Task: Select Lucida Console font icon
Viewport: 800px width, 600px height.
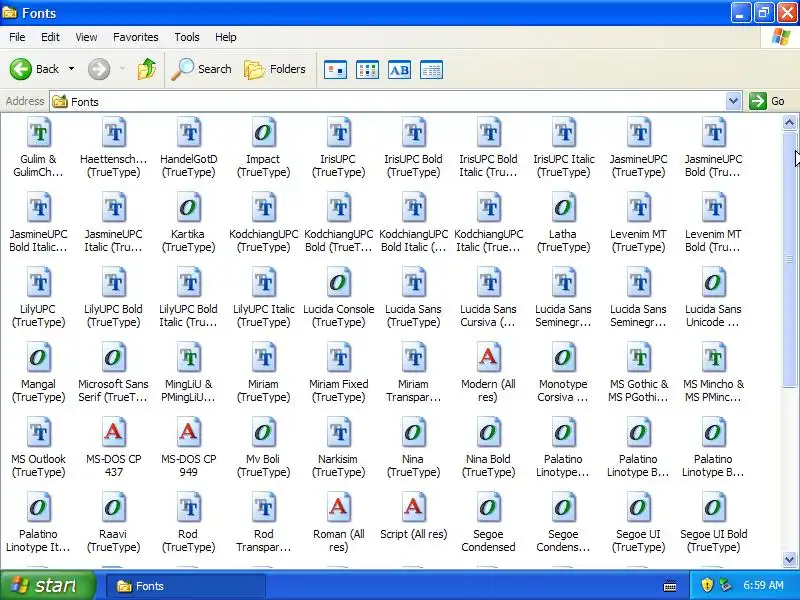Action: click(x=338, y=283)
